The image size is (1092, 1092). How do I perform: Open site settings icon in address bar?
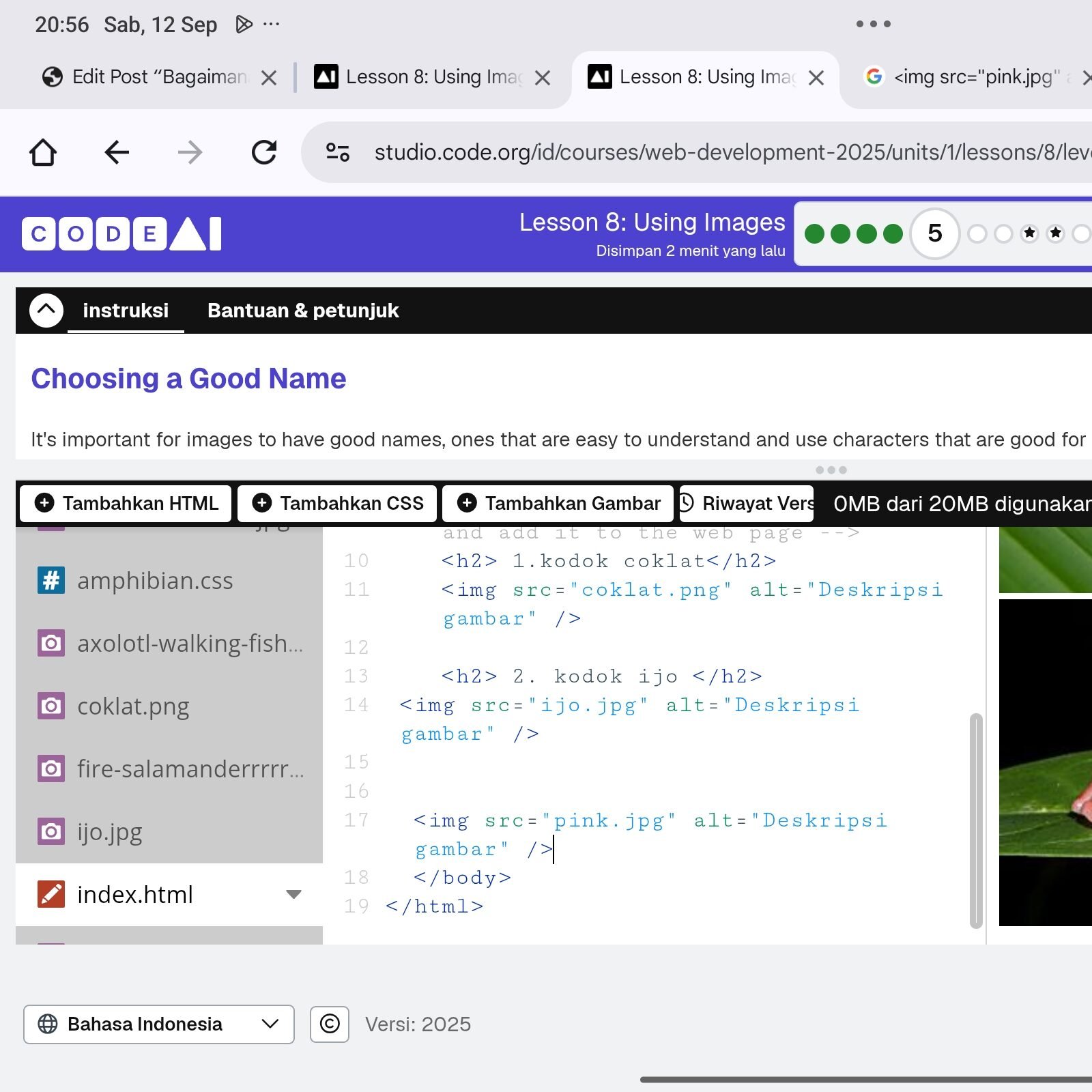tap(337, 152)
